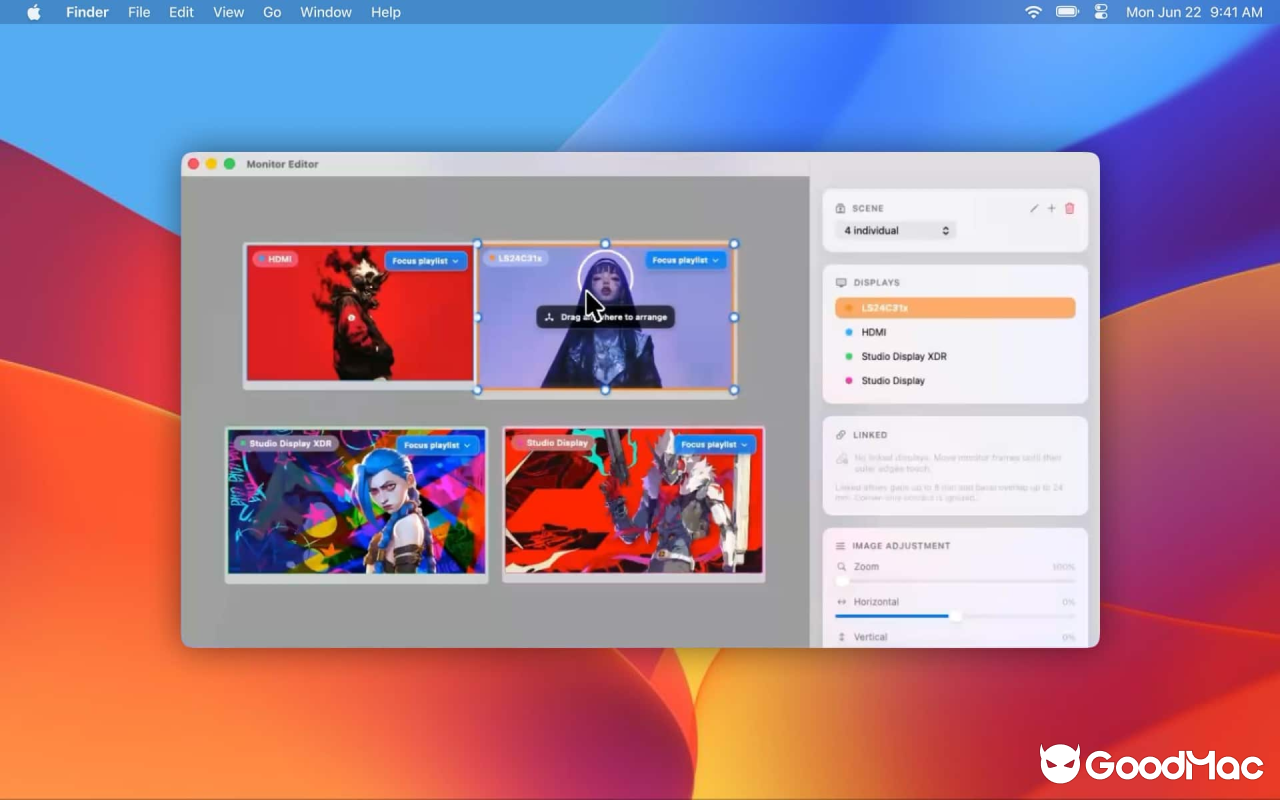Click the Wi-Fi icon in the menu bar
Viewport: 1280px width, 800px height.
(x=1033, y=12)
